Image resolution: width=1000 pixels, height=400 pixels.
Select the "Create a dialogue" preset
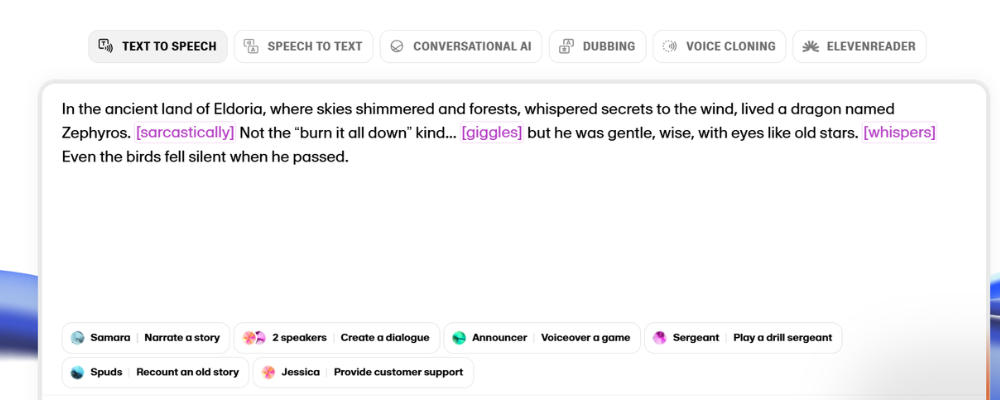(384, 338)
